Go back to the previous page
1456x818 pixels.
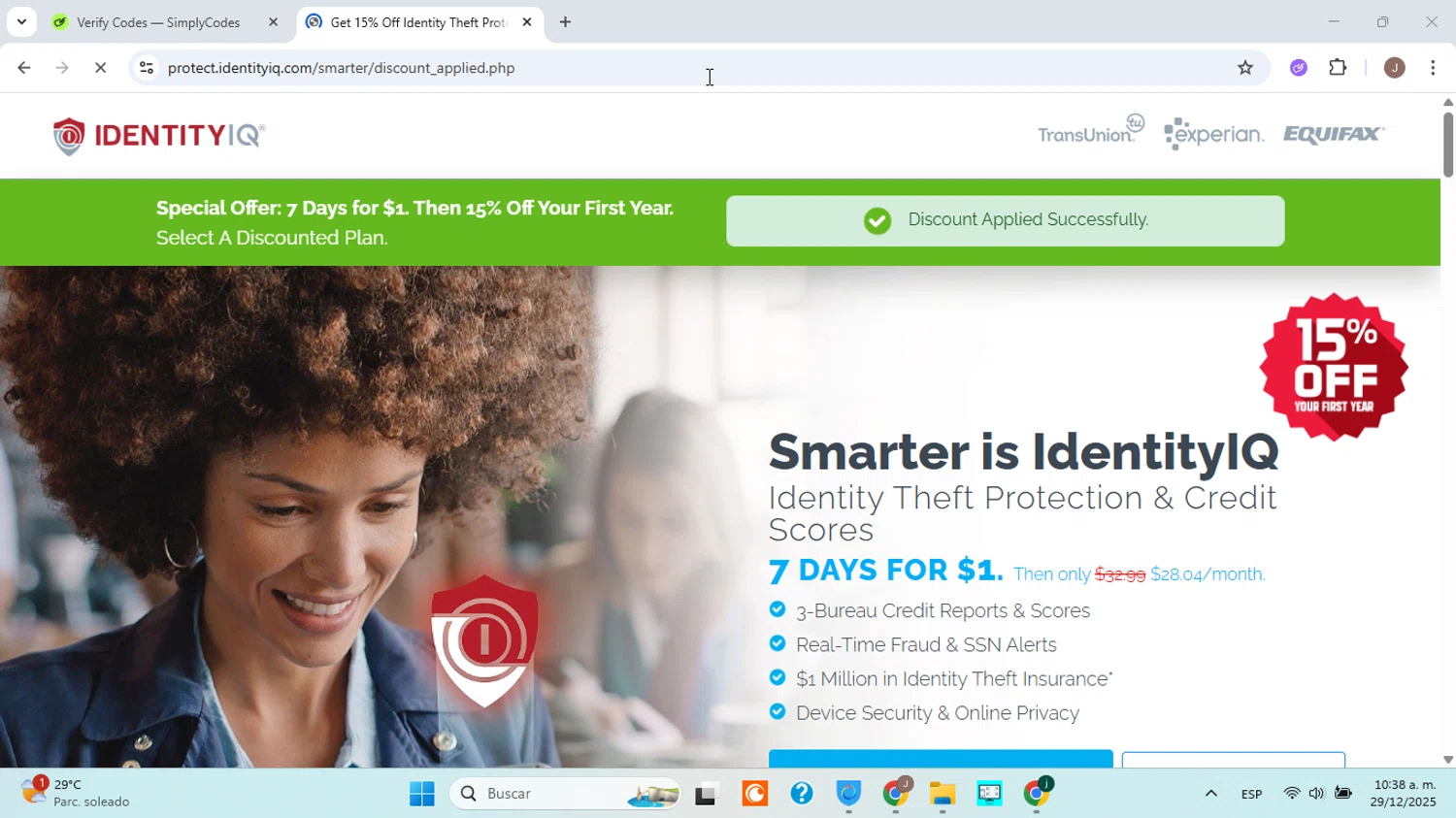tap(24, 68)
